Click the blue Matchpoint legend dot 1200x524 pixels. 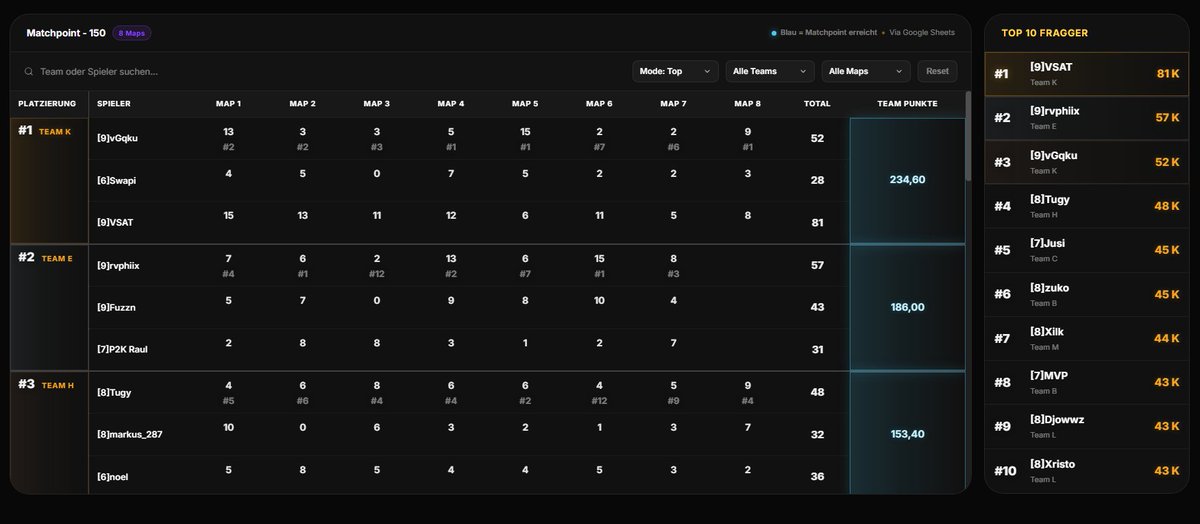[773, 33]
